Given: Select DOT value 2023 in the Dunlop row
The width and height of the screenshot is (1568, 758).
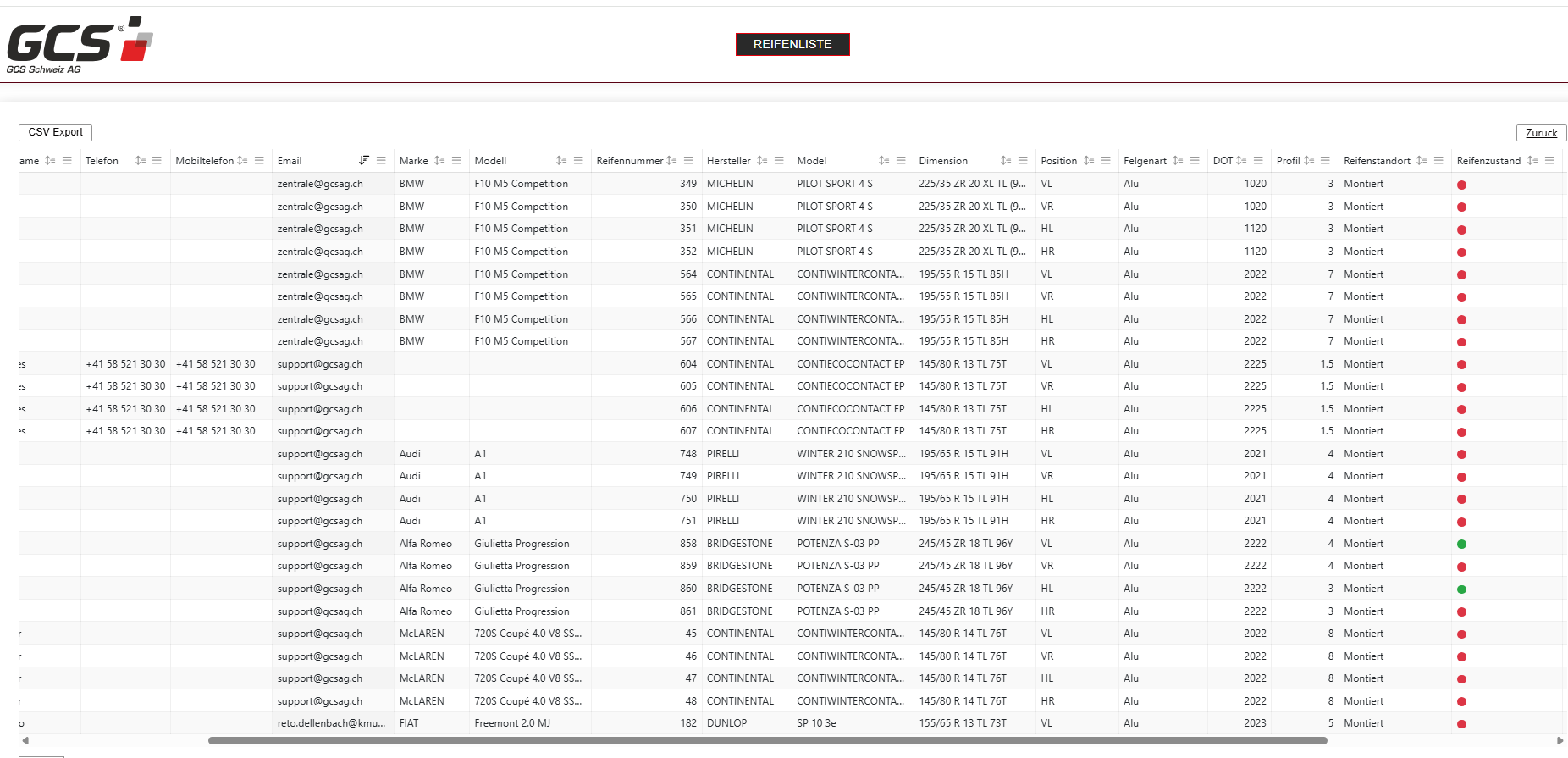Looking at the screenshot, I should pyautogui.click(x=1239, y=723).
